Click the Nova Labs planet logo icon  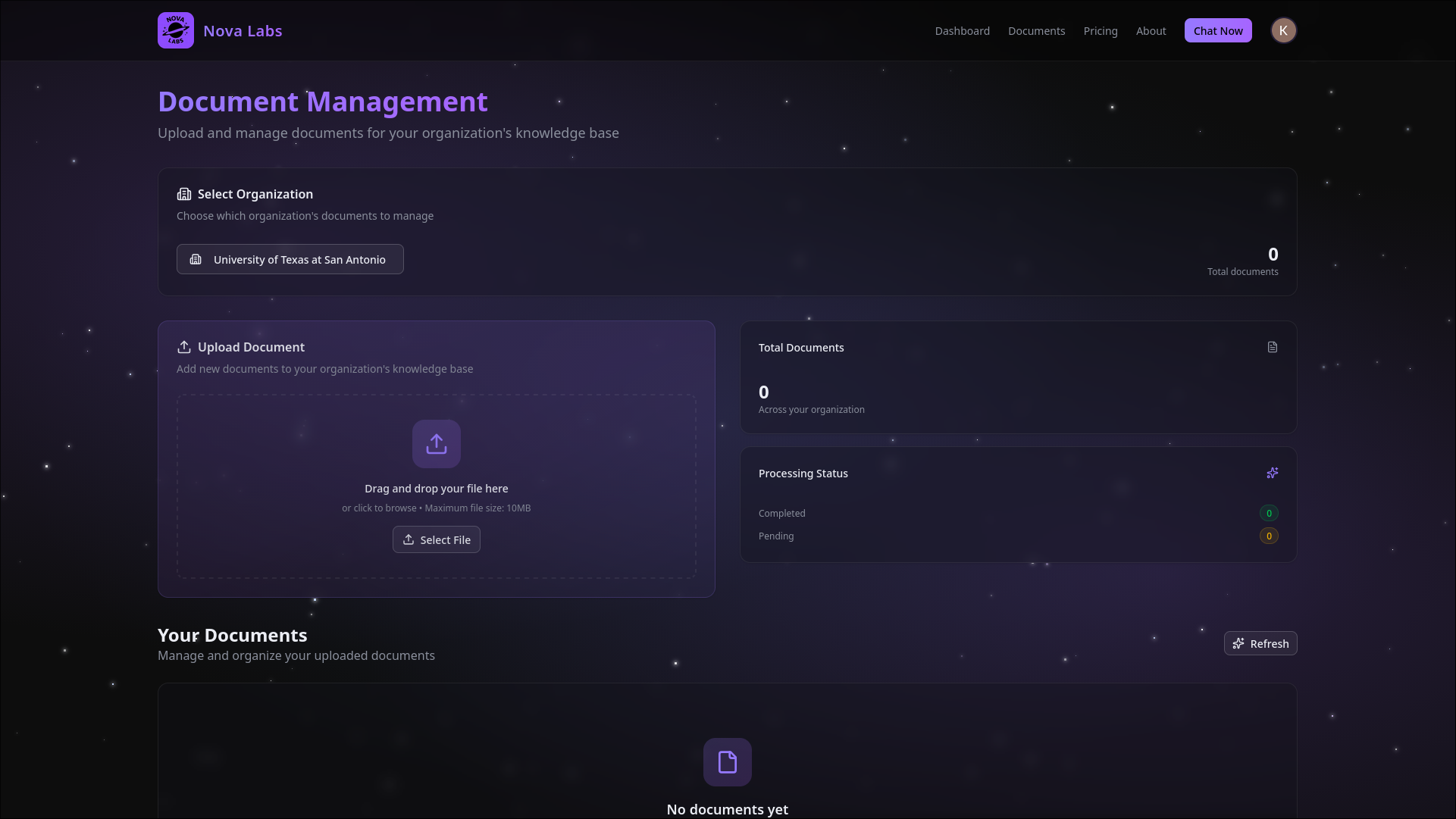pyautogui.click(x=176, y=30)
